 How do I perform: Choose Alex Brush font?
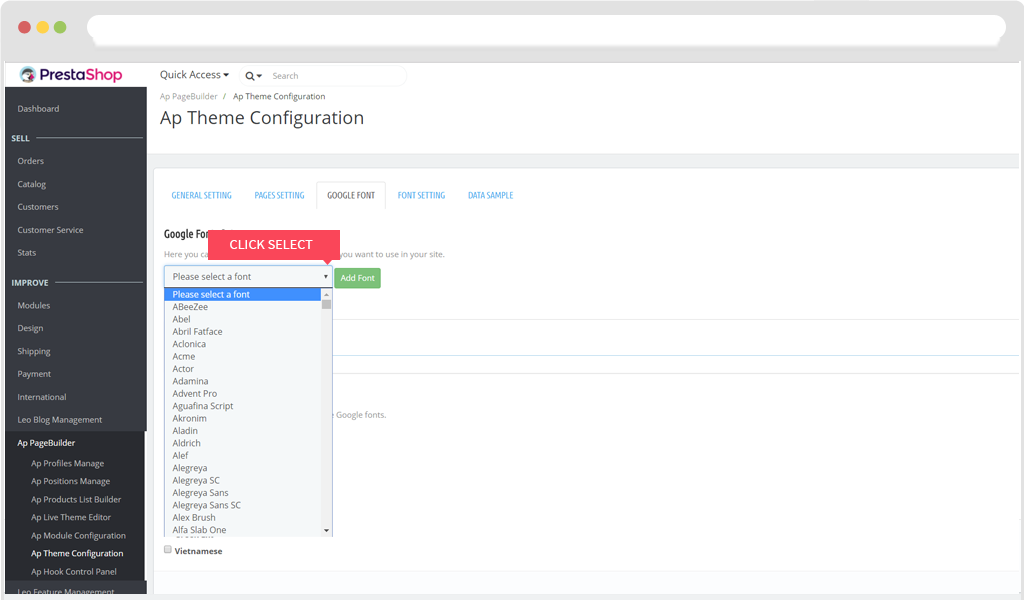pyautogui.click(x=243, y=518)
